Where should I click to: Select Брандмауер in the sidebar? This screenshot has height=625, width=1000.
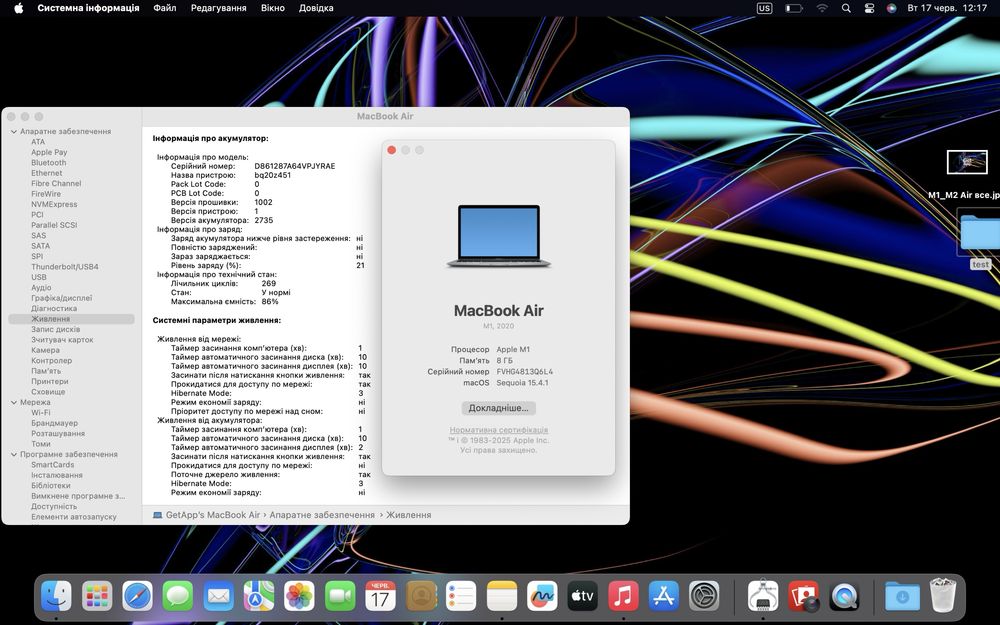coord(54,423)
